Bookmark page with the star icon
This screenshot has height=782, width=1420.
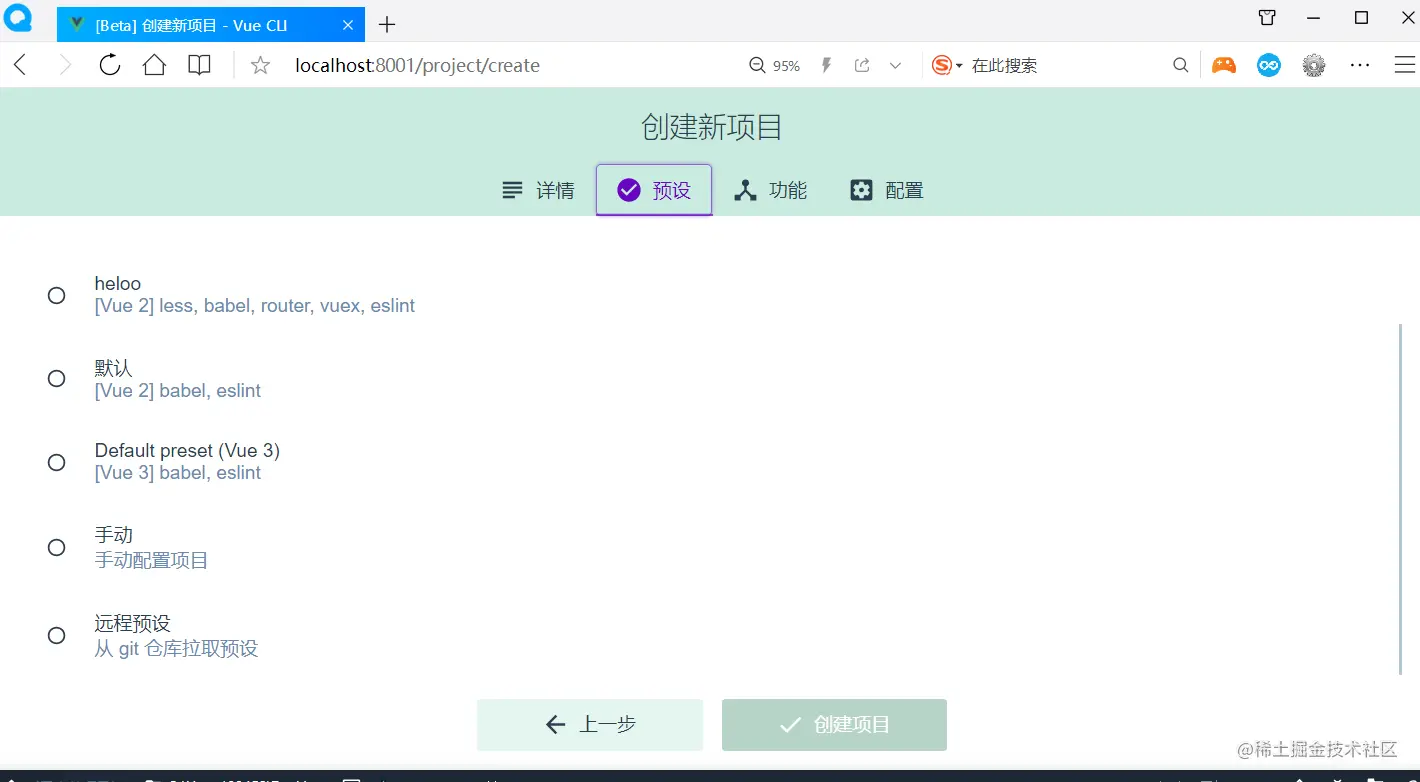(x=260, y=65)
